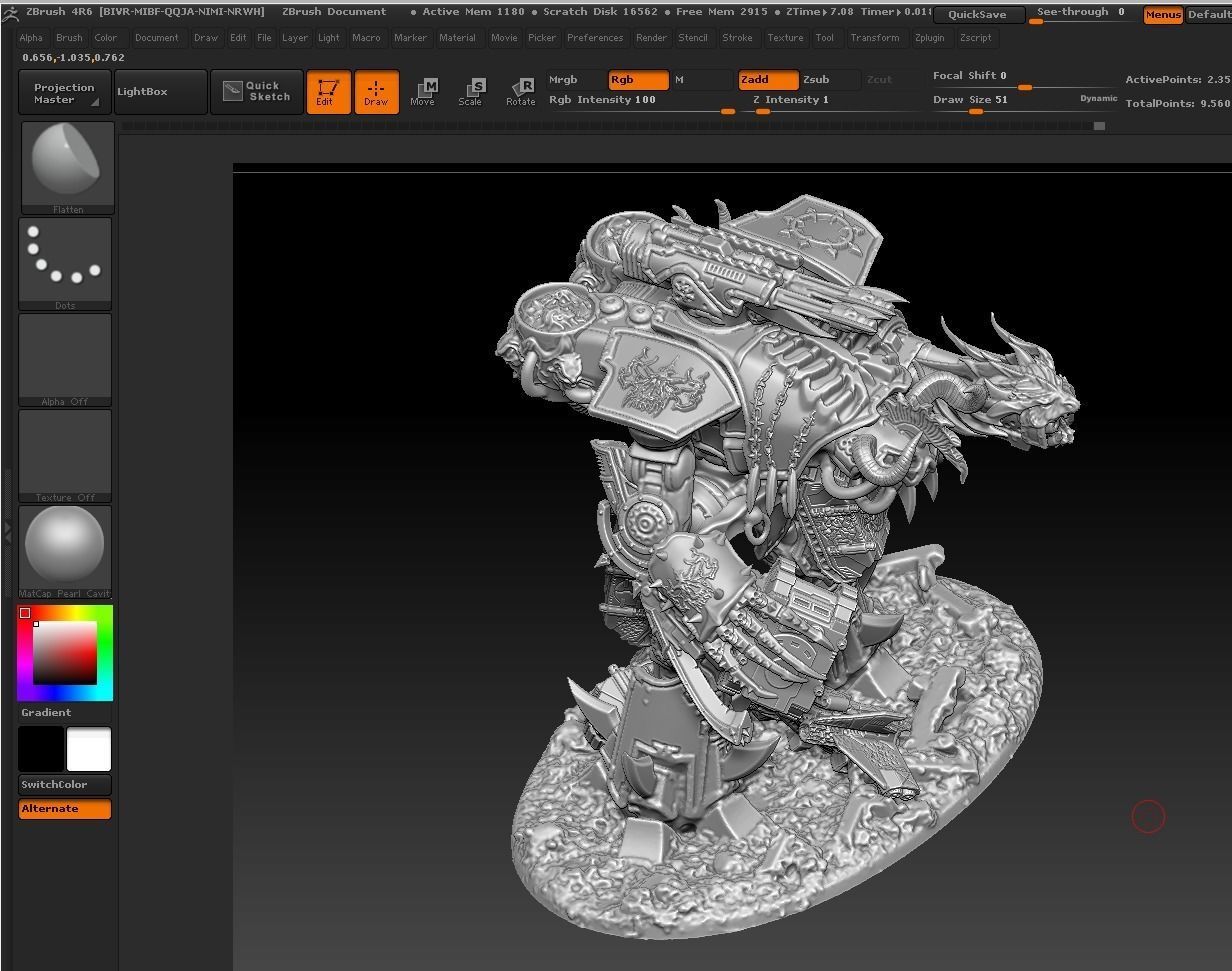Open the Color menu
Image resolution: width=1232 pixels, height=971 pixels.
(x=106, y=38)
